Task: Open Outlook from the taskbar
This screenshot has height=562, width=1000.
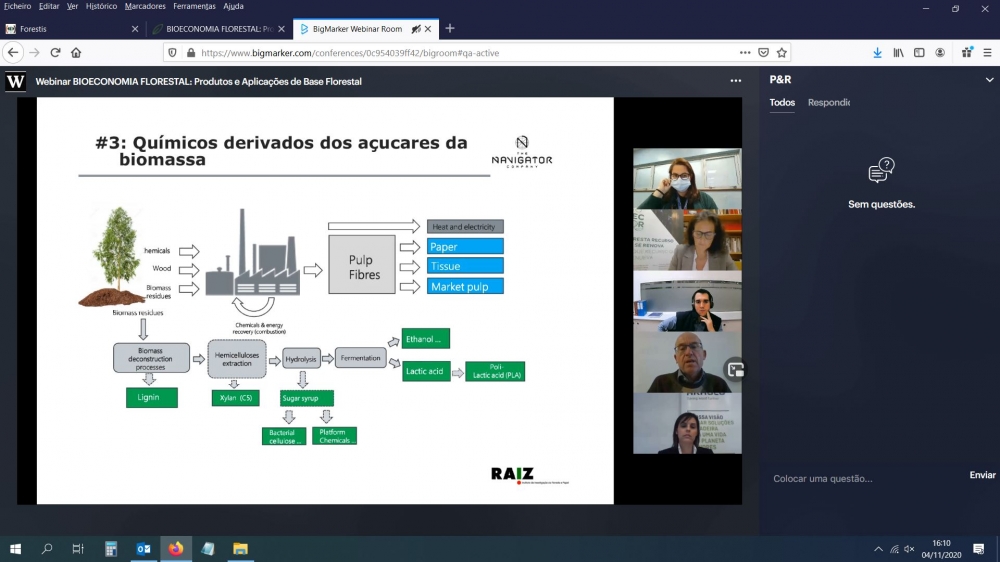Action: (143, 549)
